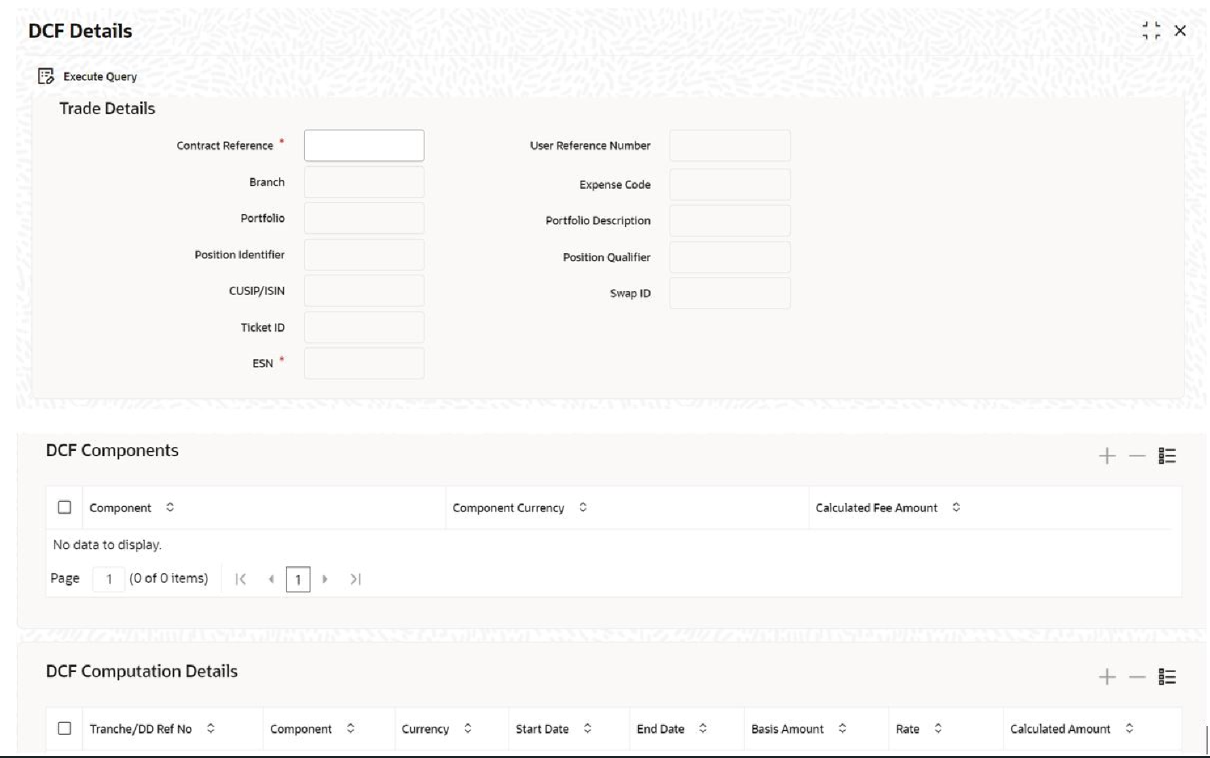Click the Position Identifier field
The height and width of the screenshot is (758, 1210).
click(x=364, y=255)
